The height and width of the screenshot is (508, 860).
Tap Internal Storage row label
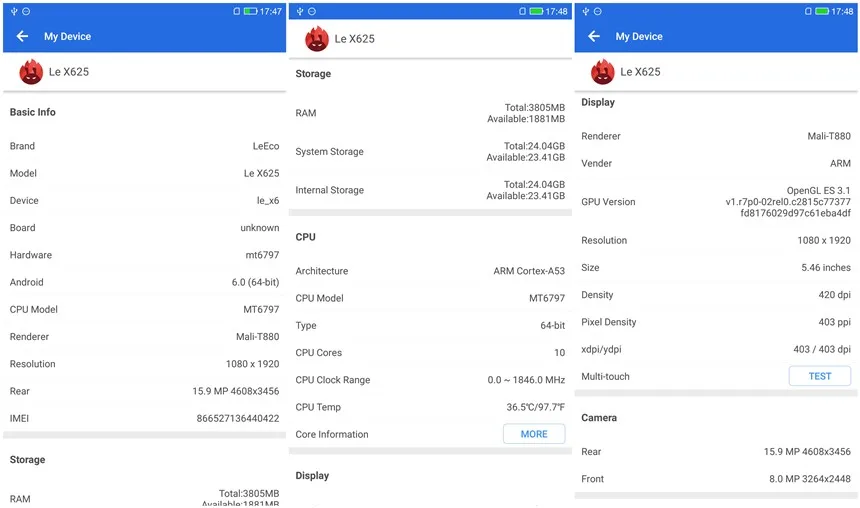point(329,190)
